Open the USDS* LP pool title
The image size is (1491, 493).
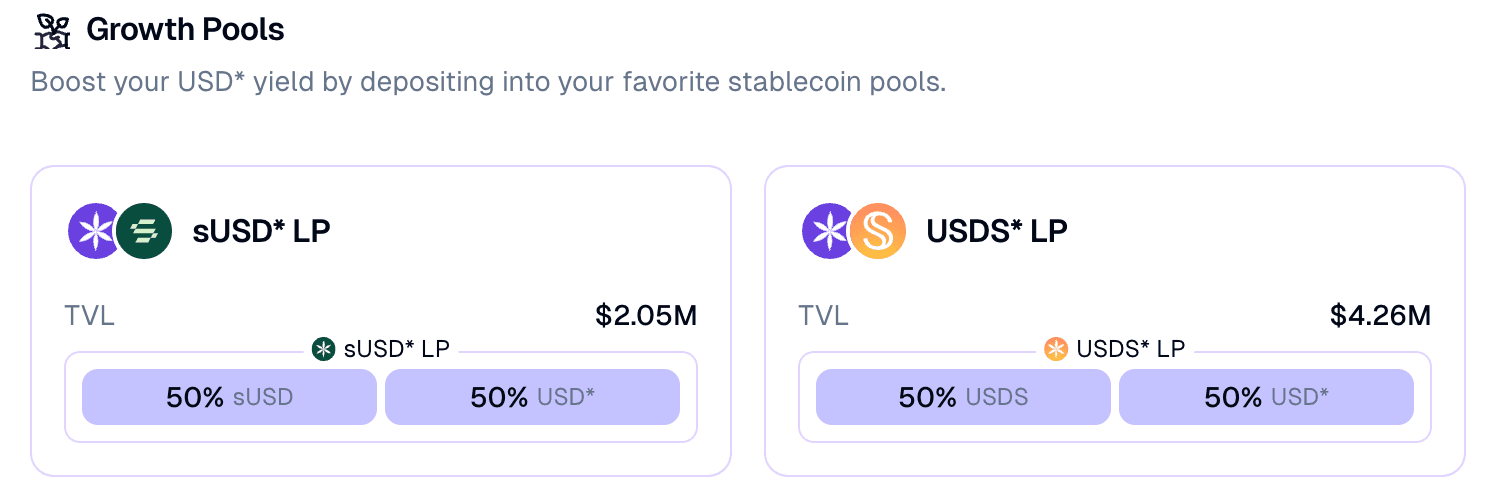click(x=997, y=232)
